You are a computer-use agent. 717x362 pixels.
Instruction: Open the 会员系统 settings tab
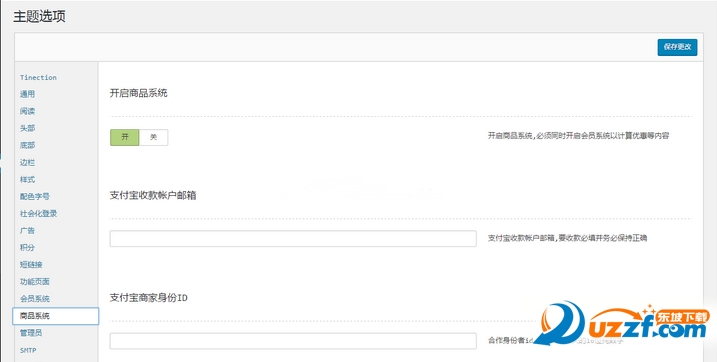tap(34, 299)
